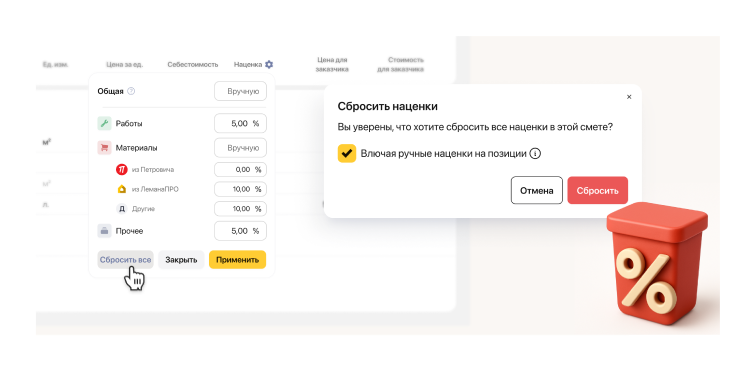This screenshot has width=751, height=391.
Task: Edit the Прочее markup percent field
Action: click(240, 231)
